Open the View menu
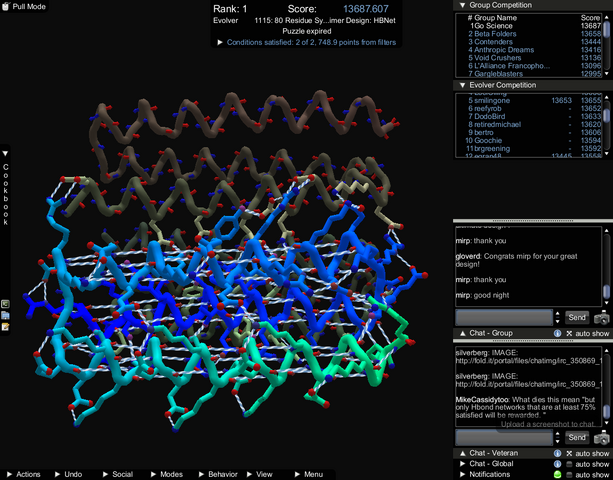 tap(260, 474)
